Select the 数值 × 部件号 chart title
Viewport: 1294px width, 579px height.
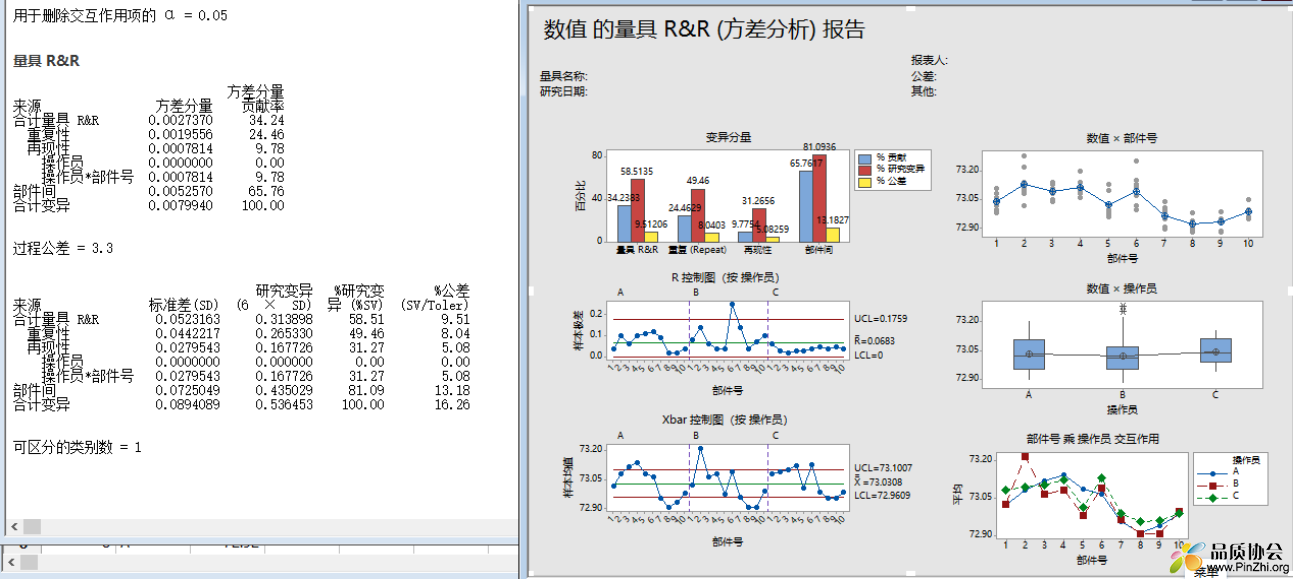1120,137
